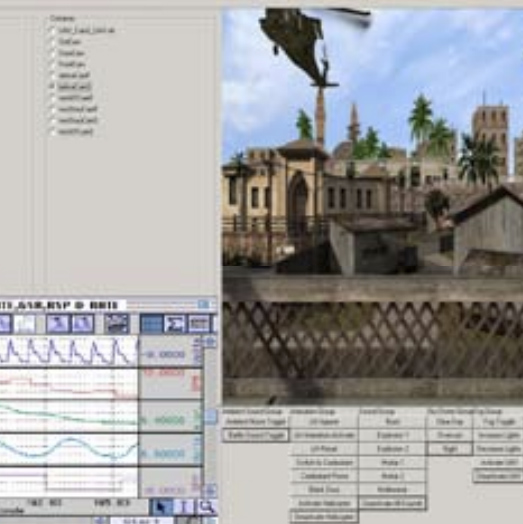The width and height of the screenshot is (523, 524).
Task: Click vertical scroll icon beside top ECG channel
Action: click(210, 342)
